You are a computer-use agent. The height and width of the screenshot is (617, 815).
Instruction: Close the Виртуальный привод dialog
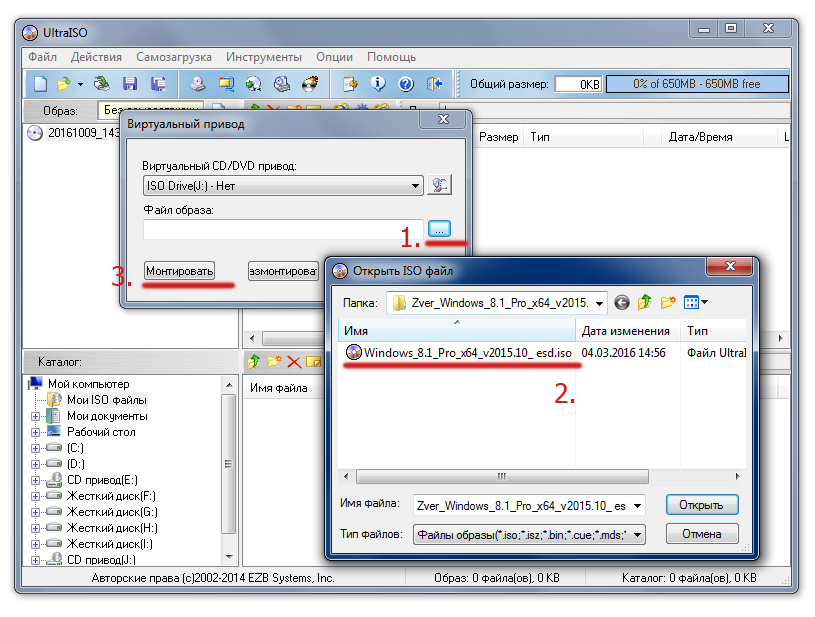point(443,119)
